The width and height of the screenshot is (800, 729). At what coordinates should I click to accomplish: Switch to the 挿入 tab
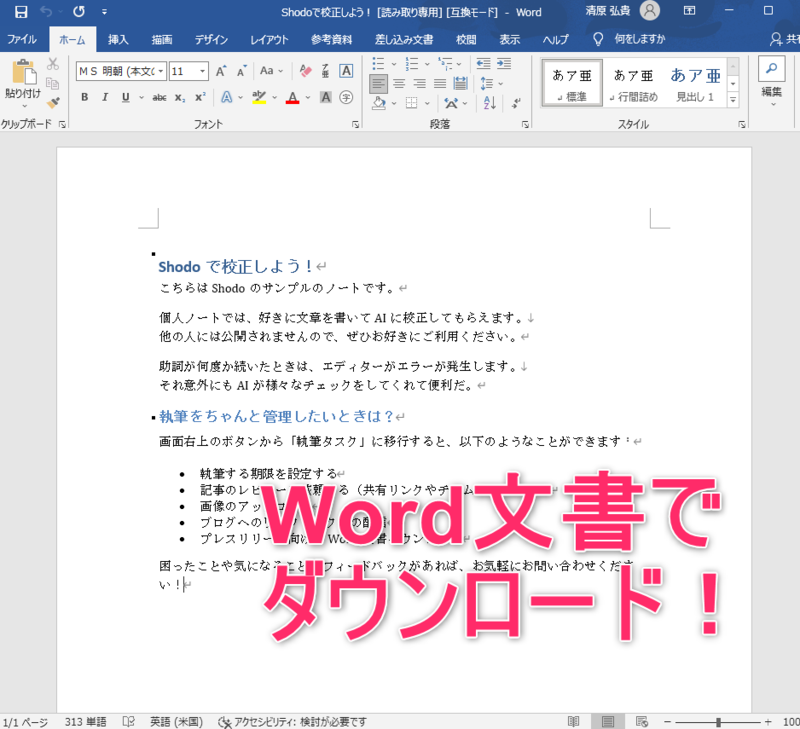coord(118,39)
